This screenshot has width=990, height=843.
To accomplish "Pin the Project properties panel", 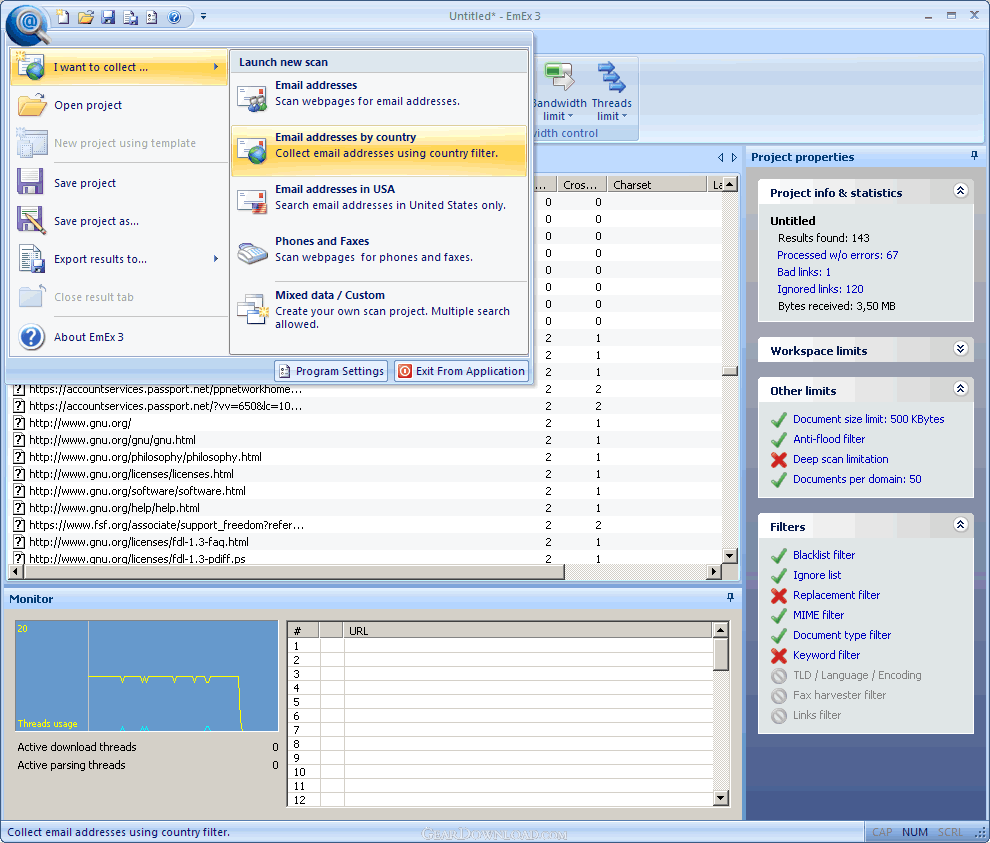I will 974,156.
